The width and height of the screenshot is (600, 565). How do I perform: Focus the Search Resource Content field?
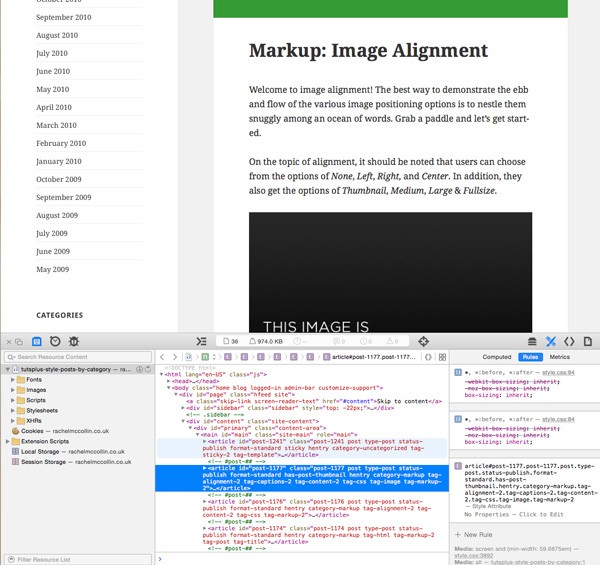[x=78, y=357]
